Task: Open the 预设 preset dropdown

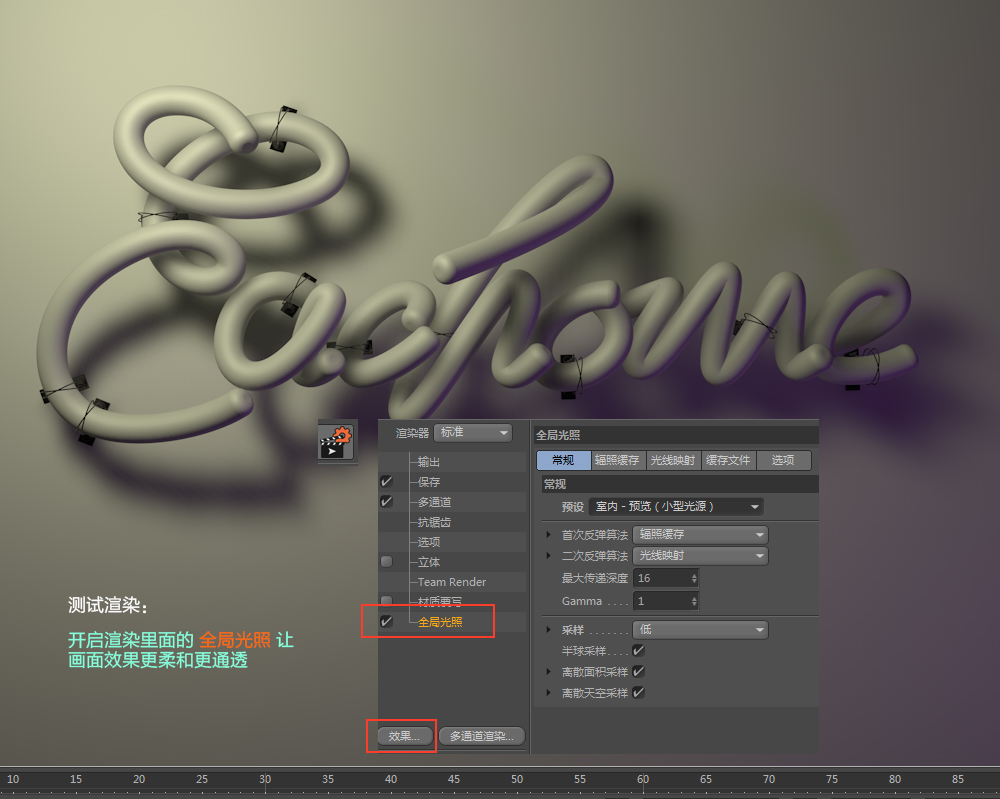Action: [676, 506]
